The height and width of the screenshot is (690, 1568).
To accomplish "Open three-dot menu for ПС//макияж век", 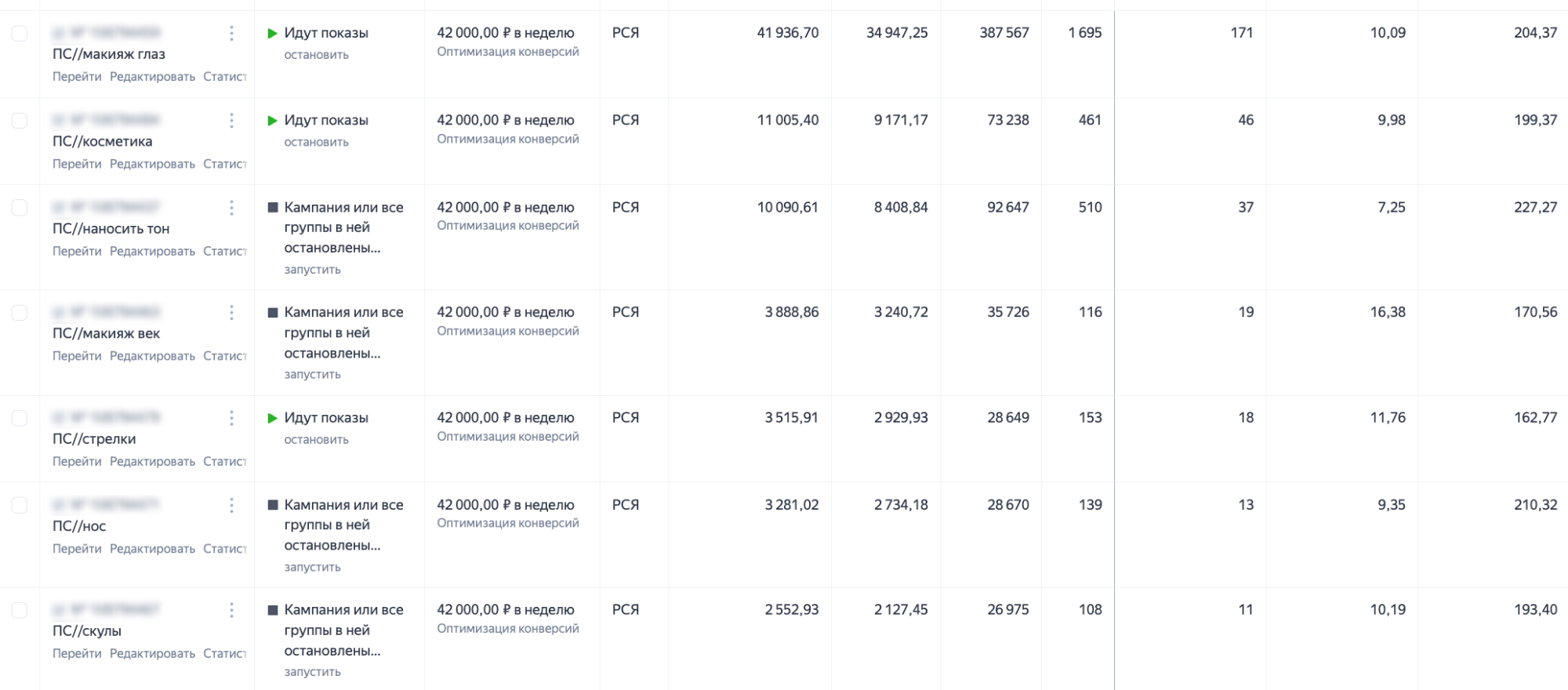I will (x=231, y=313).
